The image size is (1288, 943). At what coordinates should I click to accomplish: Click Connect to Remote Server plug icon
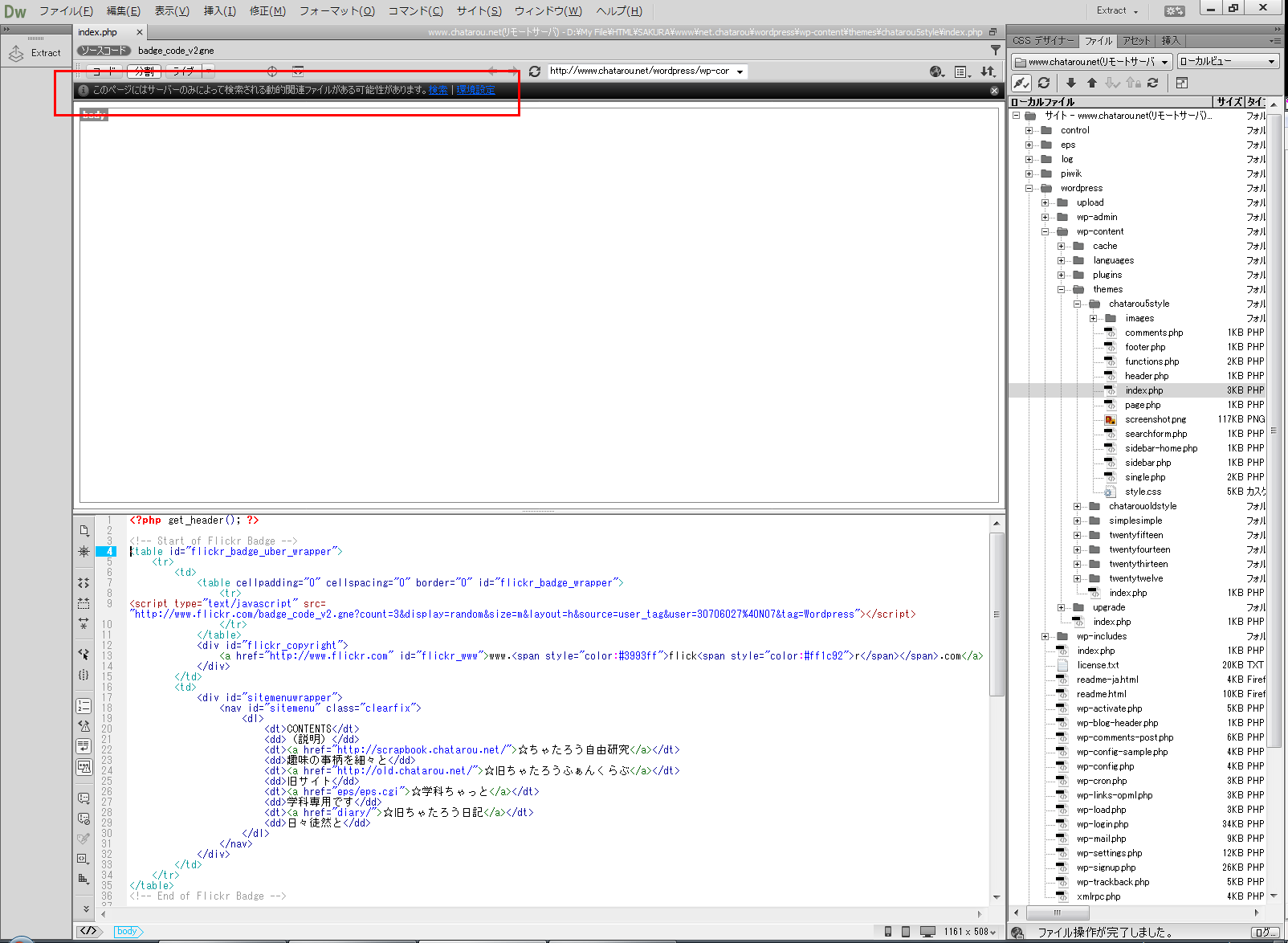pyautogui.click(x=1021, y=83)
